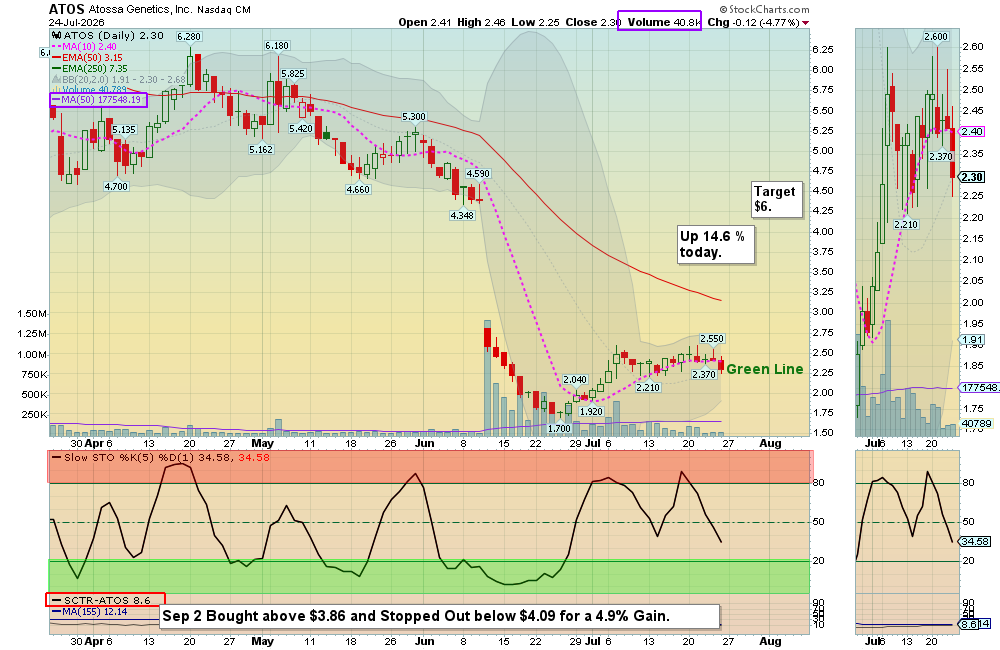Click the MA(155) 12.14 legend entry
The height and width of the screenshot is (650, 1000).
pos(89,612)
